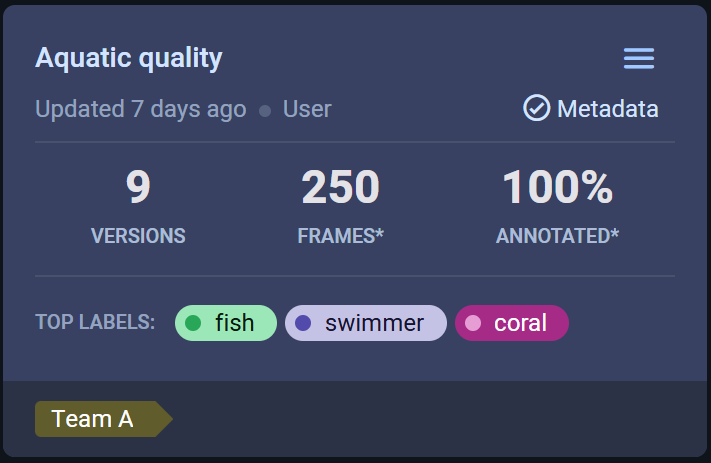711x463 pixels.
Task: Click the VERSIONS caption
Action: tap(138, 236)
